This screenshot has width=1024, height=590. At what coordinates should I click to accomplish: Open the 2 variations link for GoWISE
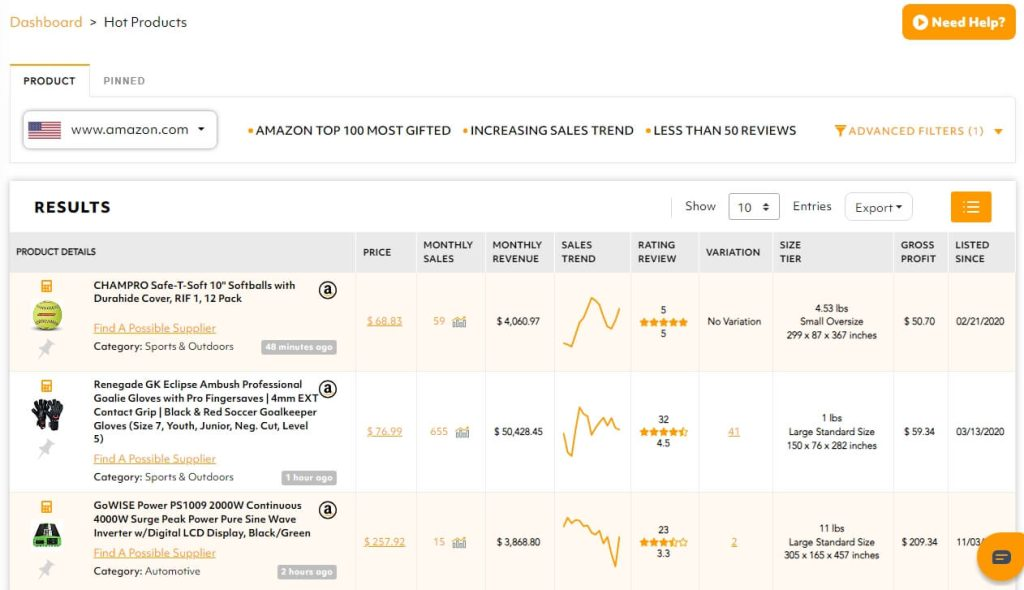pos(734,542)
